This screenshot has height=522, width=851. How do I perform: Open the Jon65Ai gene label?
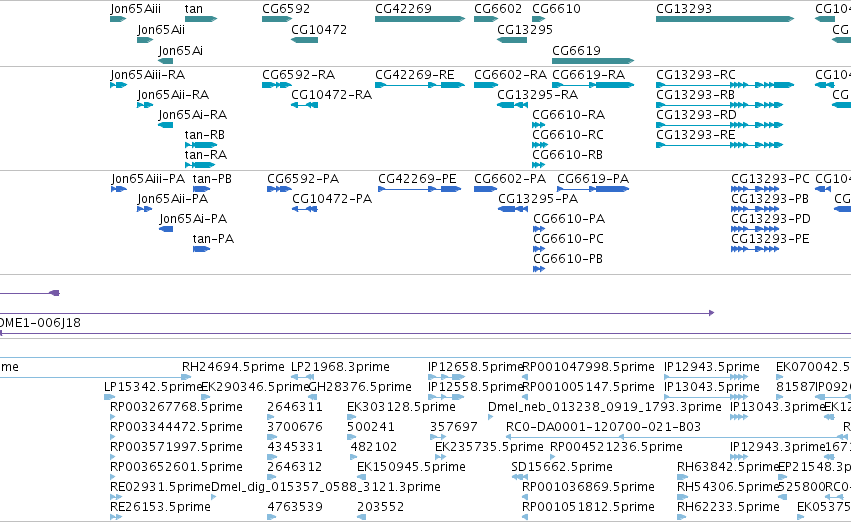pyautogui.click(x=181, y=50)
